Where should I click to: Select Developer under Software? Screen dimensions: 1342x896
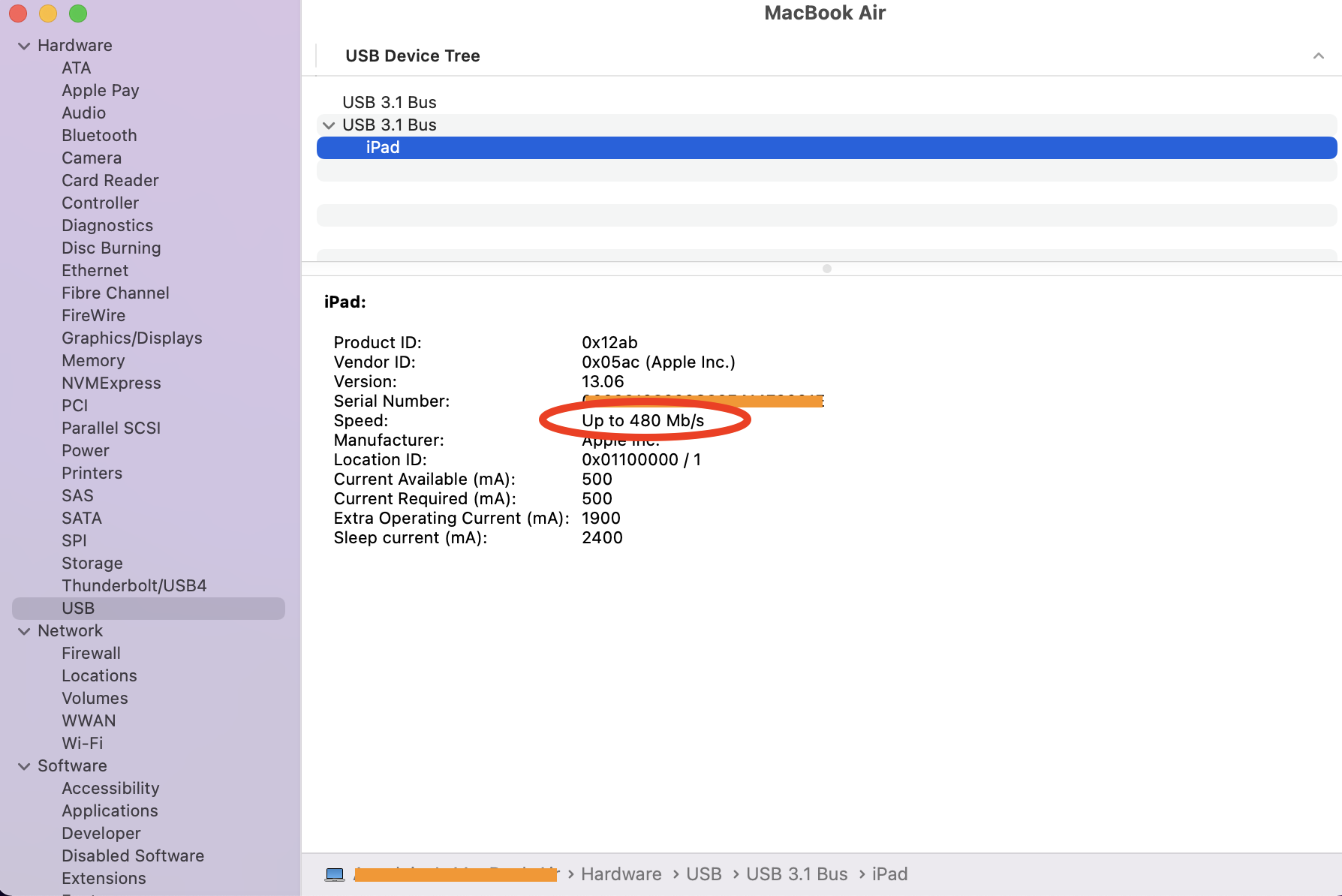tap(101, 834)
